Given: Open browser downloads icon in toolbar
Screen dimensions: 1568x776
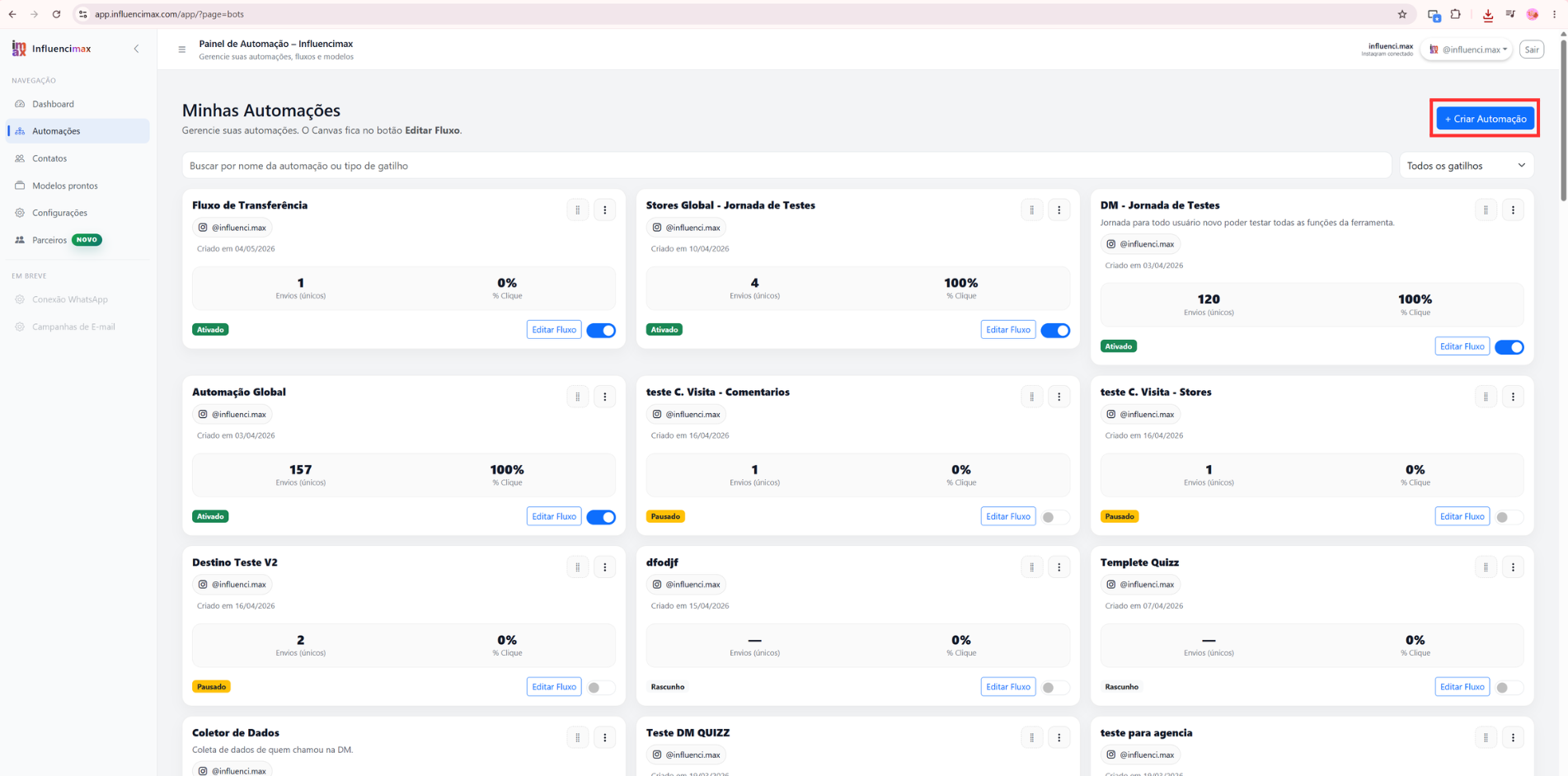Looking at the screenshot, I should (x=1488, y=14).
